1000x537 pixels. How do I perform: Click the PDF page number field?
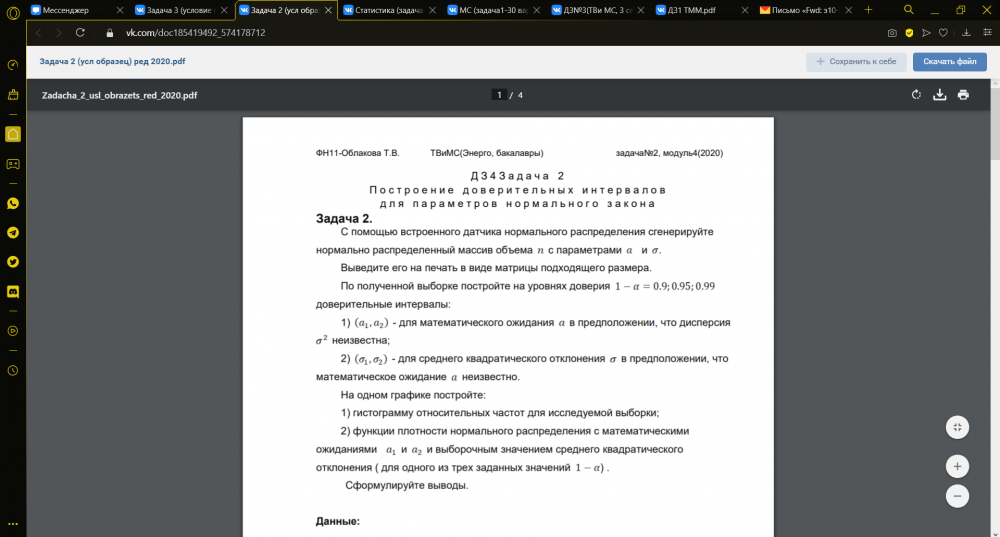coord(499,95)
